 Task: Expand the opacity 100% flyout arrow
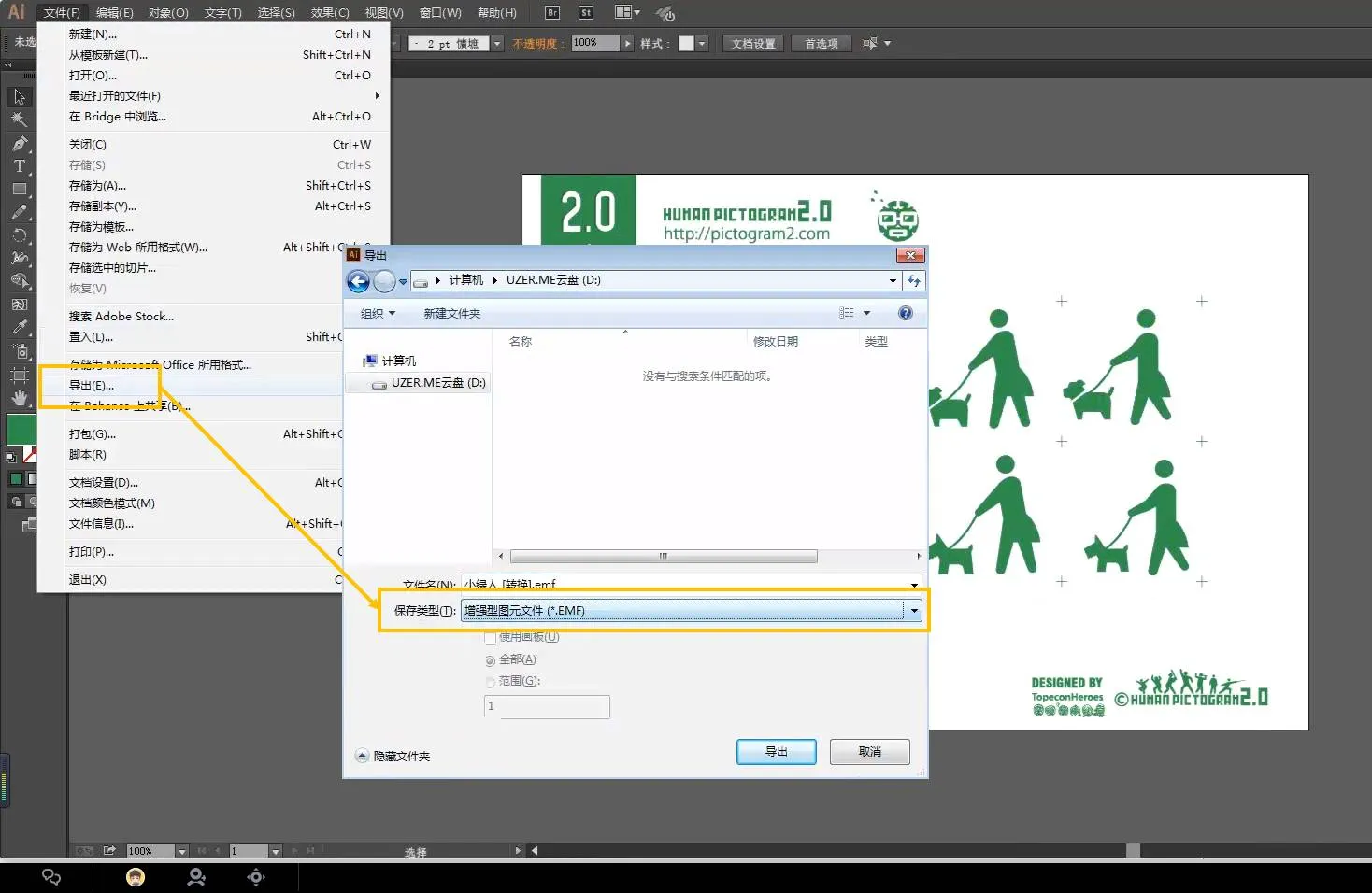[x=628, y=43]
